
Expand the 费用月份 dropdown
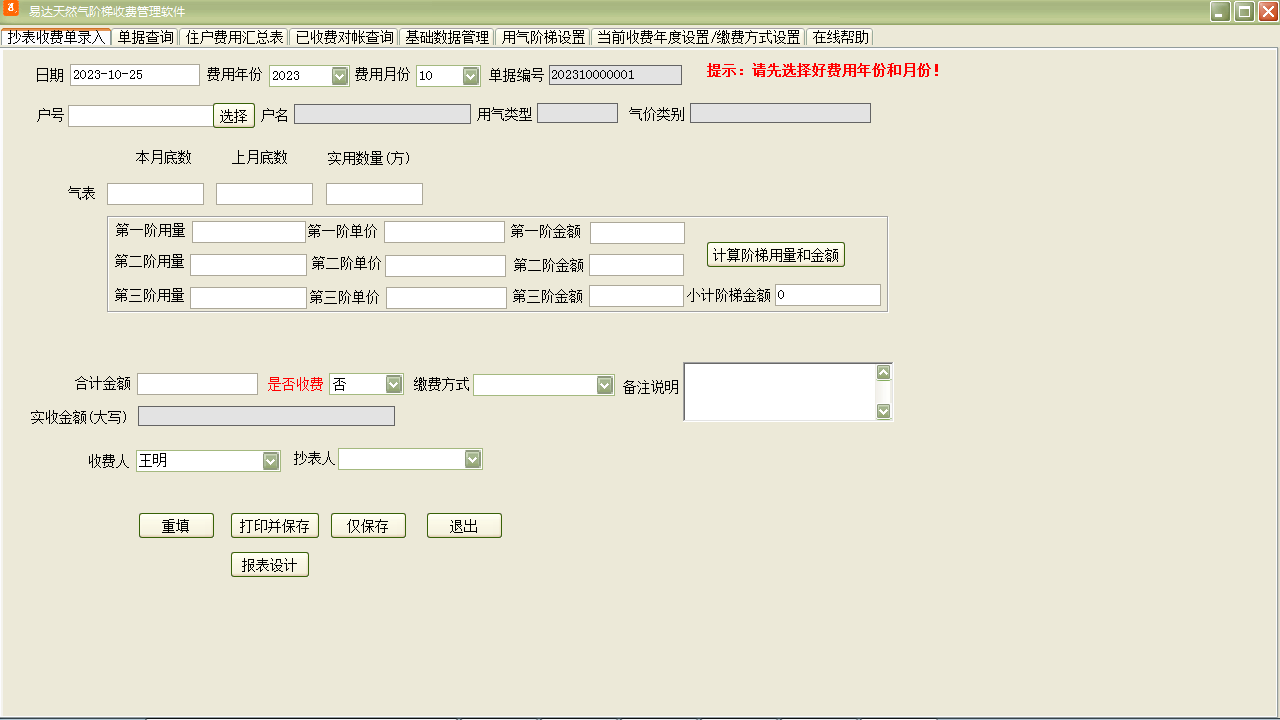pos(471,76)
